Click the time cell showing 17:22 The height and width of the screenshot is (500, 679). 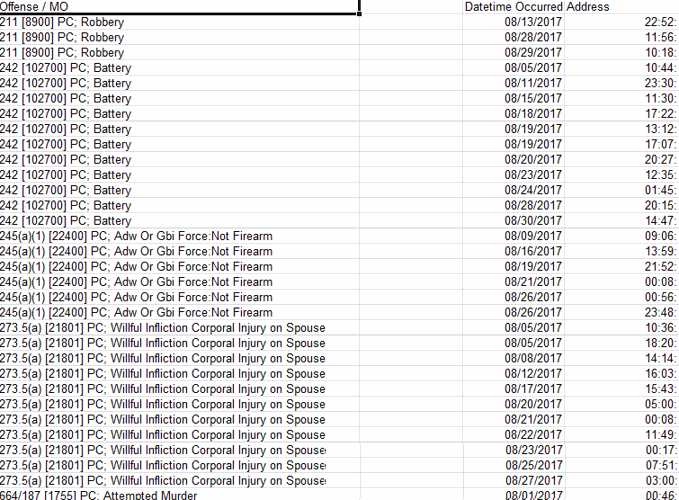pyautogui.click(x=661, y=114)
